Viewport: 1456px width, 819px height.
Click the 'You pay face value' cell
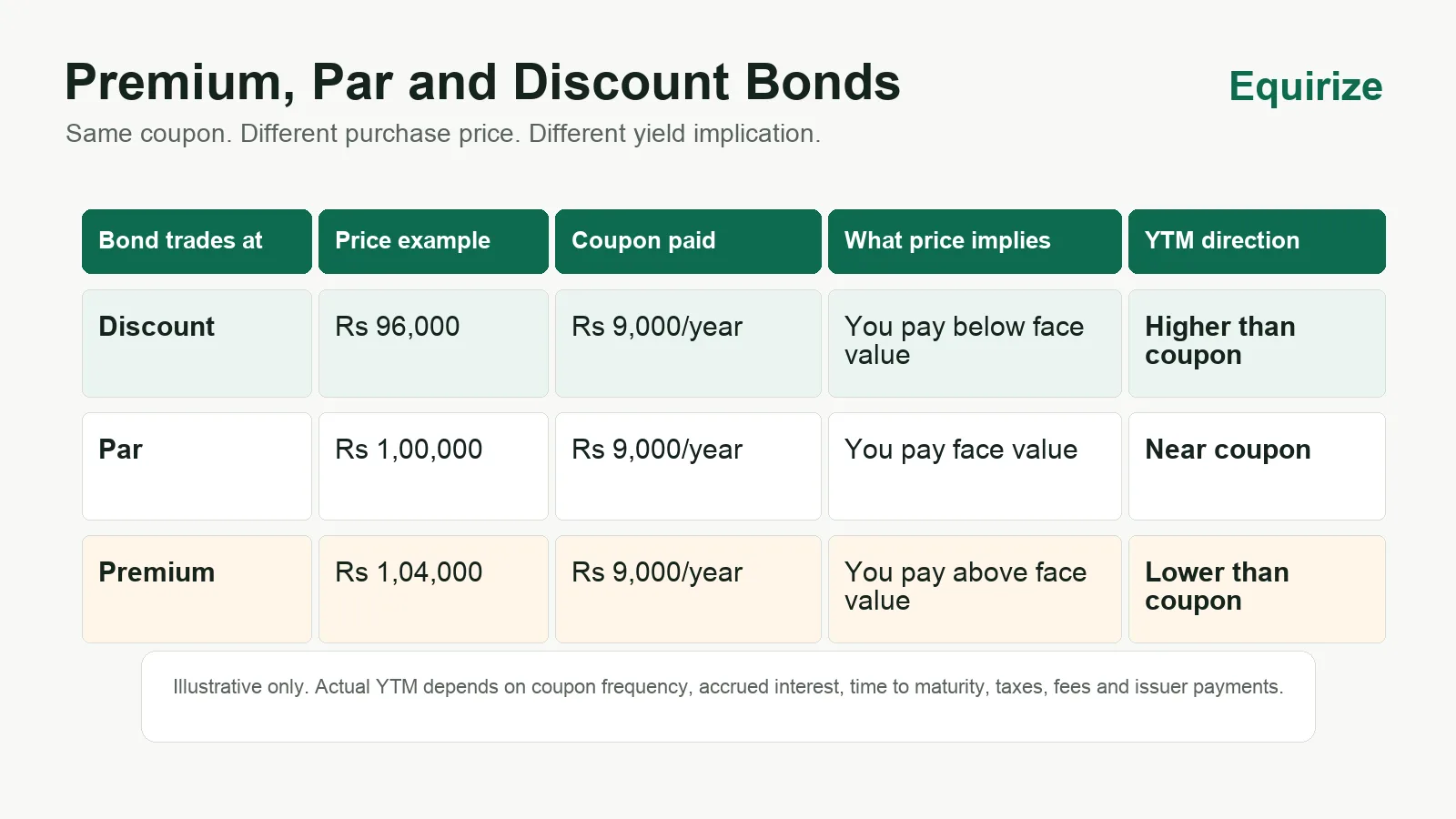975,466
